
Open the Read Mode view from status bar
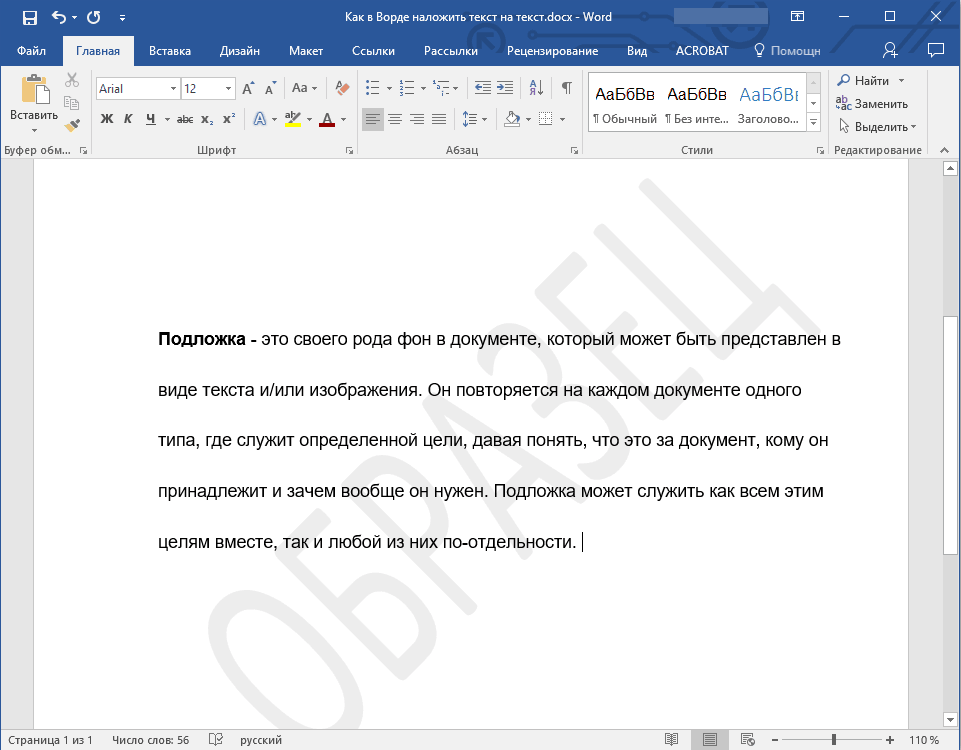671,740
